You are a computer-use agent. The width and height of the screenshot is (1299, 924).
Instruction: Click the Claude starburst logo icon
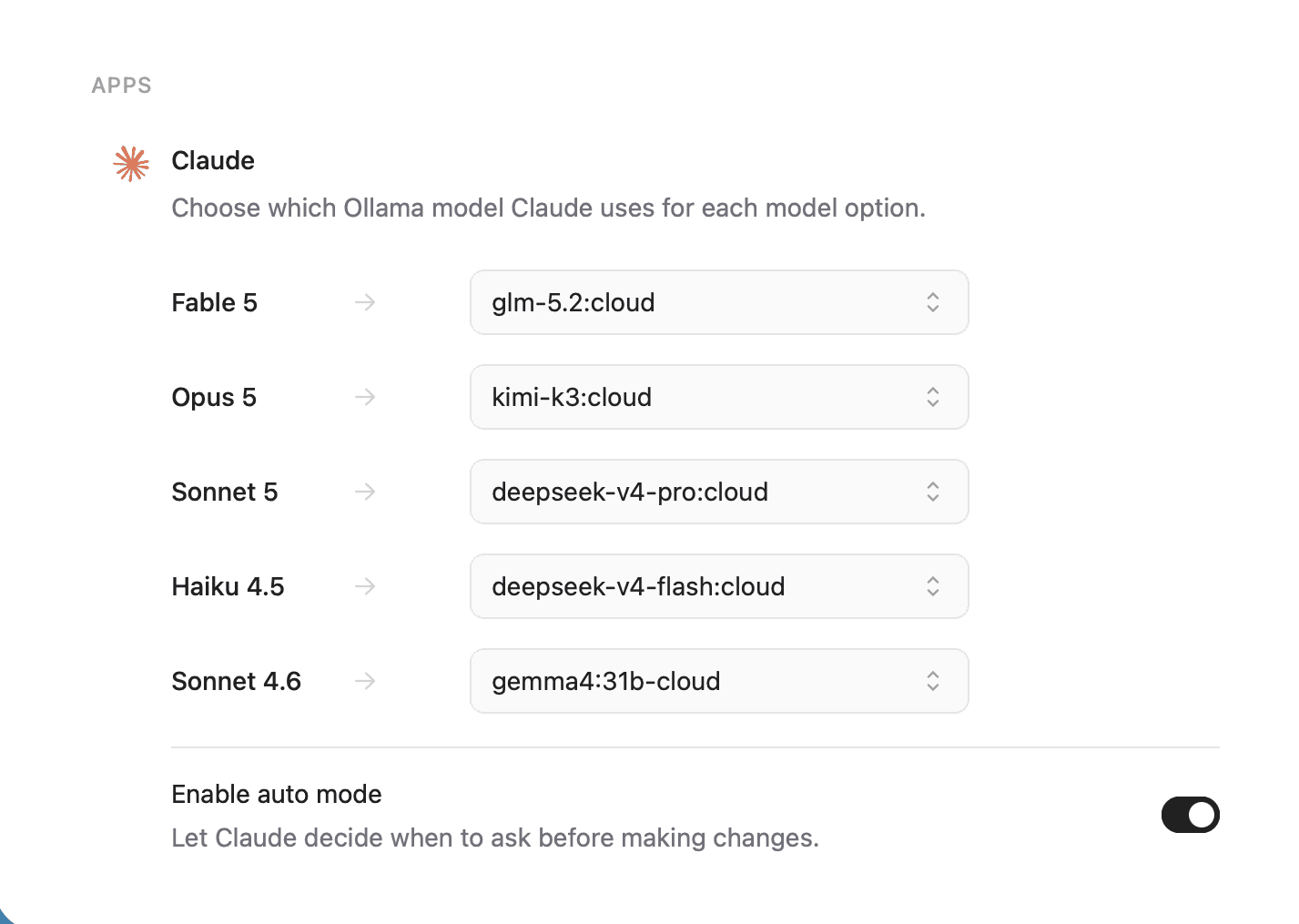(x=131, y=164)
